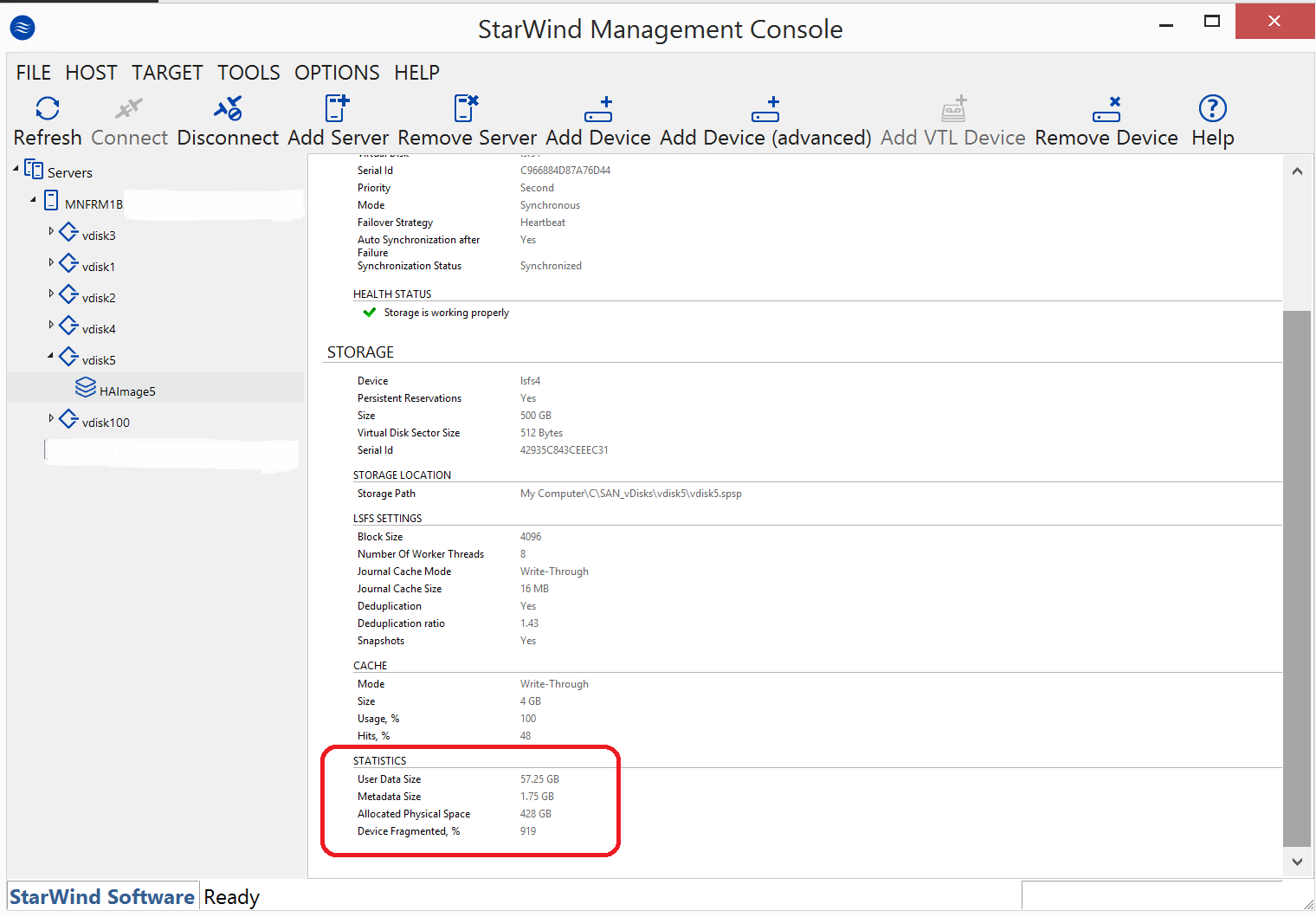The height and width of the screenshot is (917, 1316).
Task: Click the Disconnect toolbar icon
Action: pos(228,108)
